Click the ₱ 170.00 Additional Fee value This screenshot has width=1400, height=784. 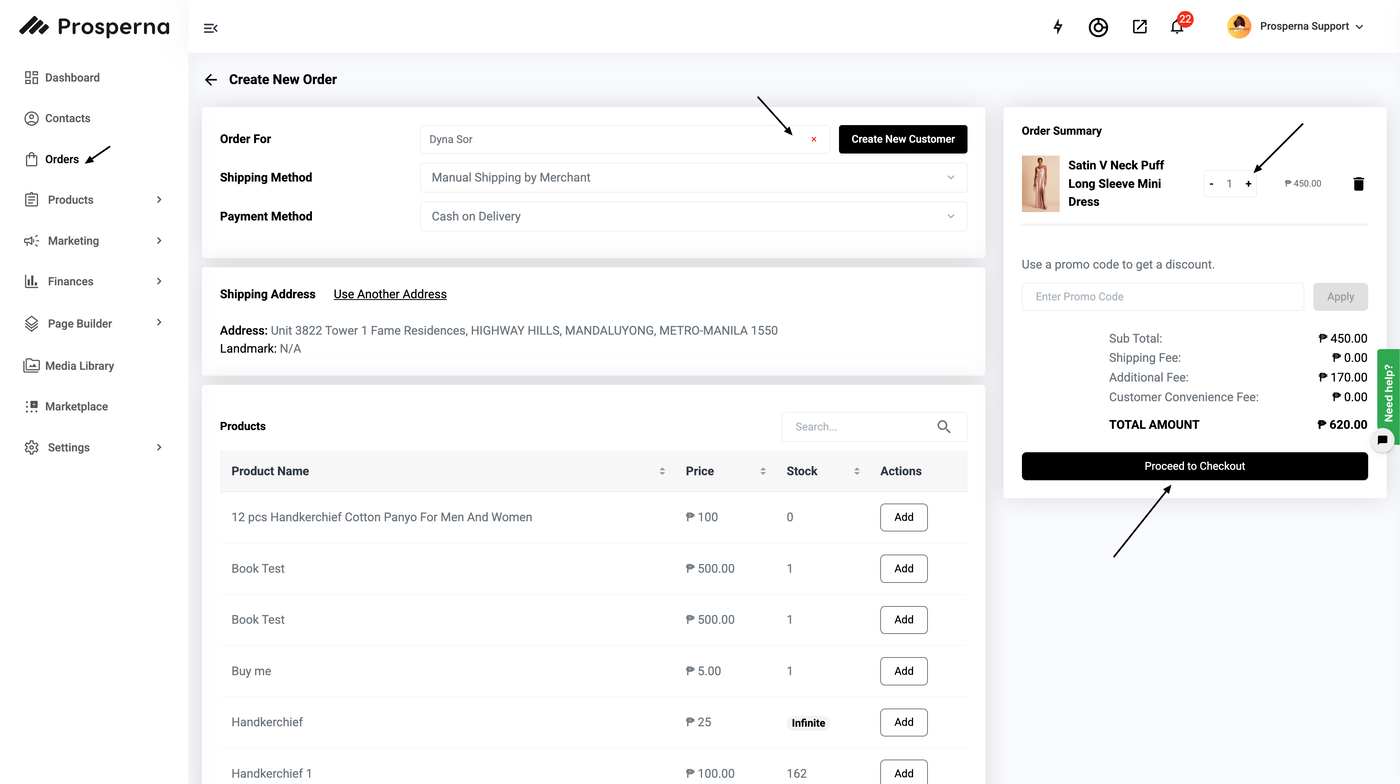point(1342,378)
